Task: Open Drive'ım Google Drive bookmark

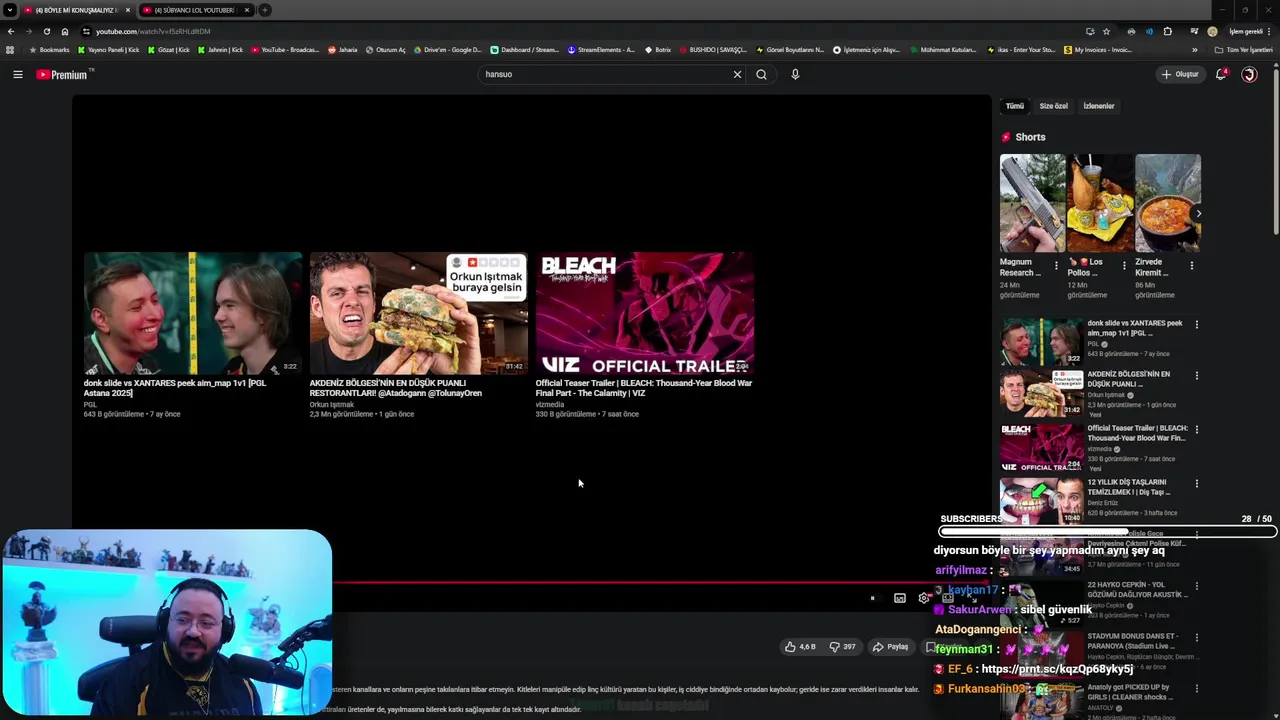Action: point(447,49)
